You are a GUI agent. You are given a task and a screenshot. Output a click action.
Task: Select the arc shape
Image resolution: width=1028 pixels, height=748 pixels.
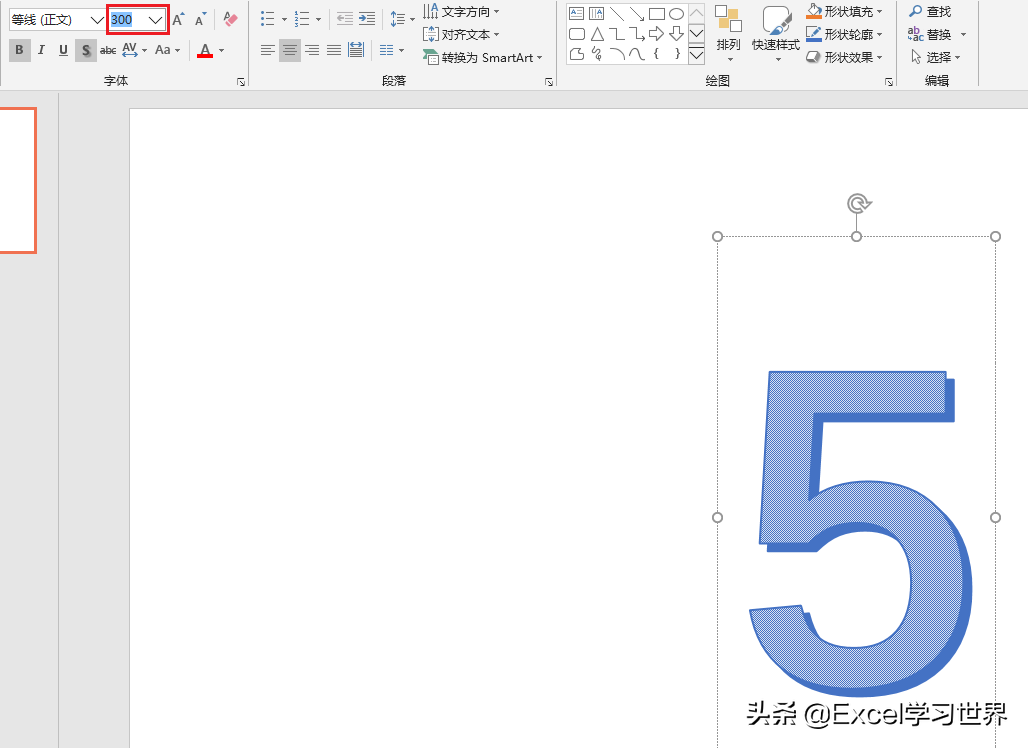pos(617,54)
